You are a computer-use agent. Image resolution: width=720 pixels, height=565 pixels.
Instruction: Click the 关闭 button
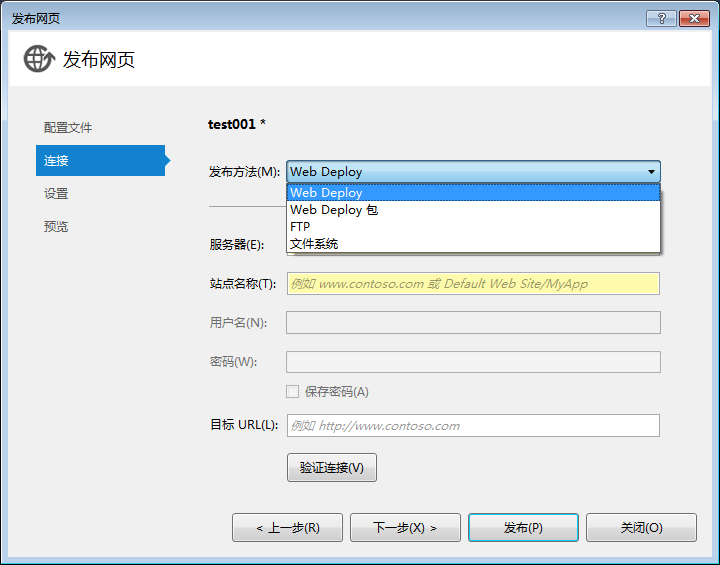(641, 528)
